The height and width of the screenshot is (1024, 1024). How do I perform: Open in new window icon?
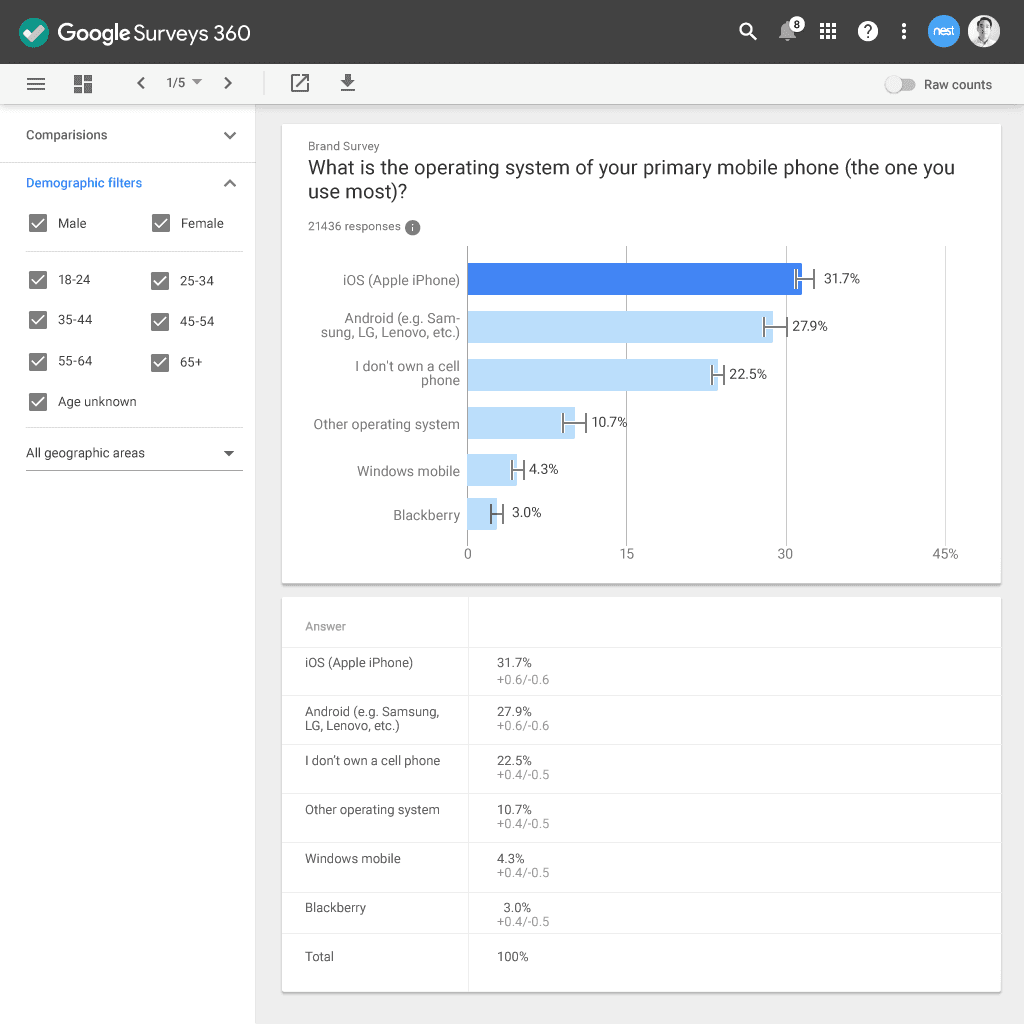[x=300, y=83]
